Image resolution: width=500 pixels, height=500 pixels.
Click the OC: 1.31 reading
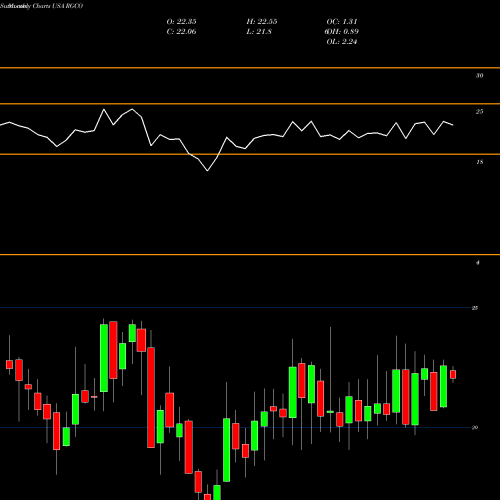(x=342, y=22)
